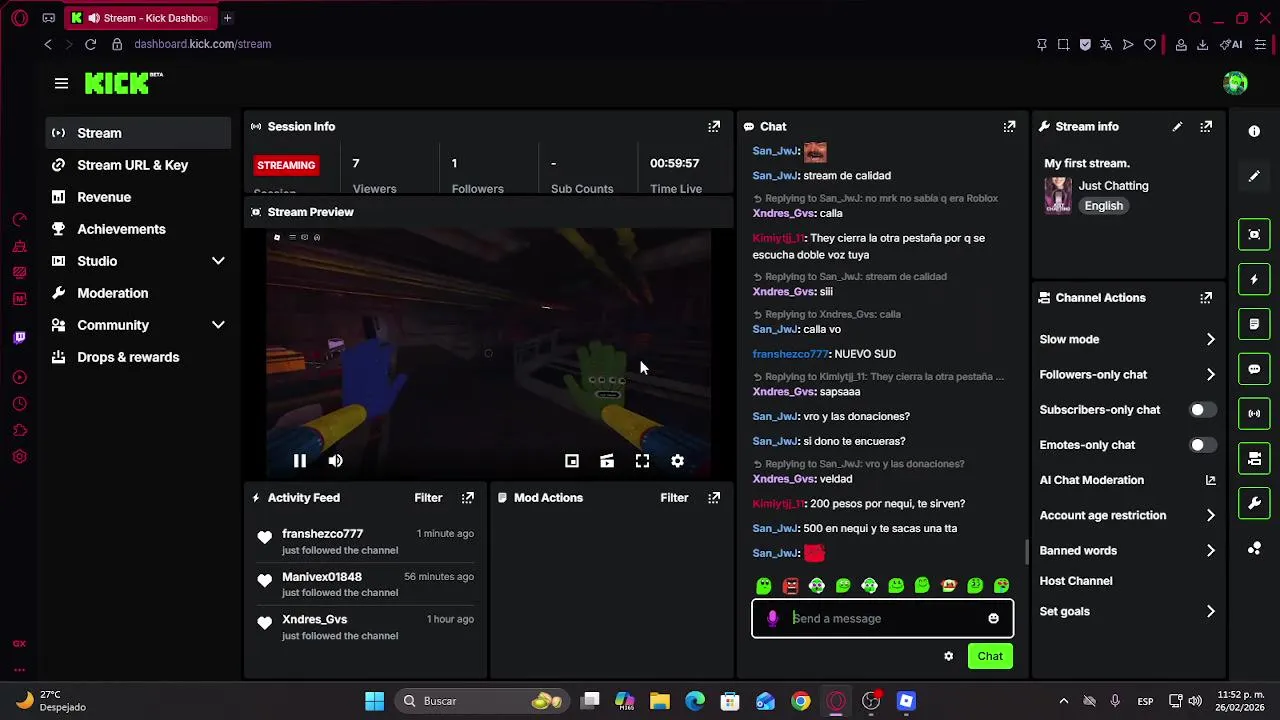This screenshot has width=1280, height=720.
Task: Open chat settings gear
Action: coord(948,657)
